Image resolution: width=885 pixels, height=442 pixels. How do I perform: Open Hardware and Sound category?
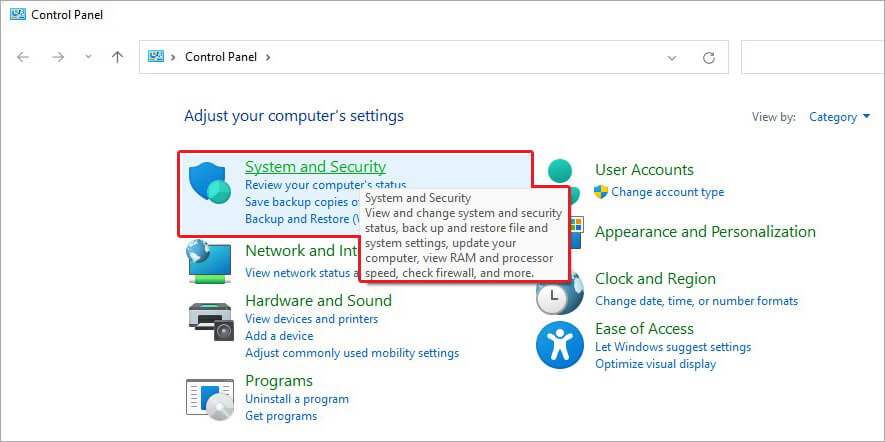coord(318,300)
